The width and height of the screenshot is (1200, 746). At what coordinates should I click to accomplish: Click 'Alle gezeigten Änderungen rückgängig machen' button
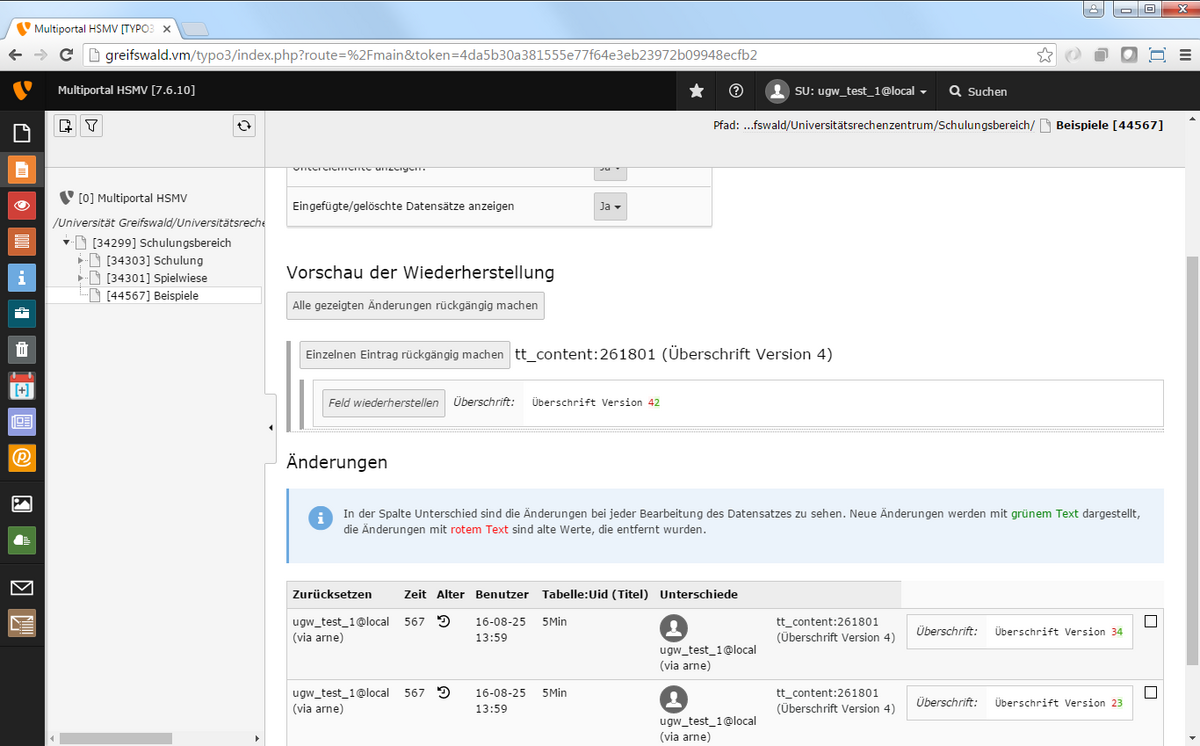click(x=415, y=305)
